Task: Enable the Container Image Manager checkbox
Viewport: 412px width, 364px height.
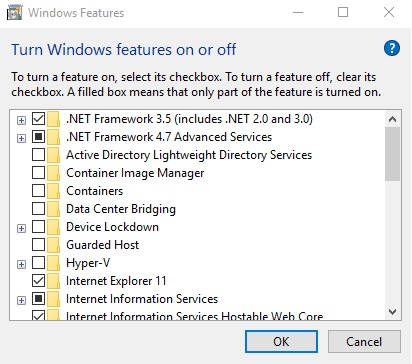Action: pyautogui.click(x=38, y=173)
